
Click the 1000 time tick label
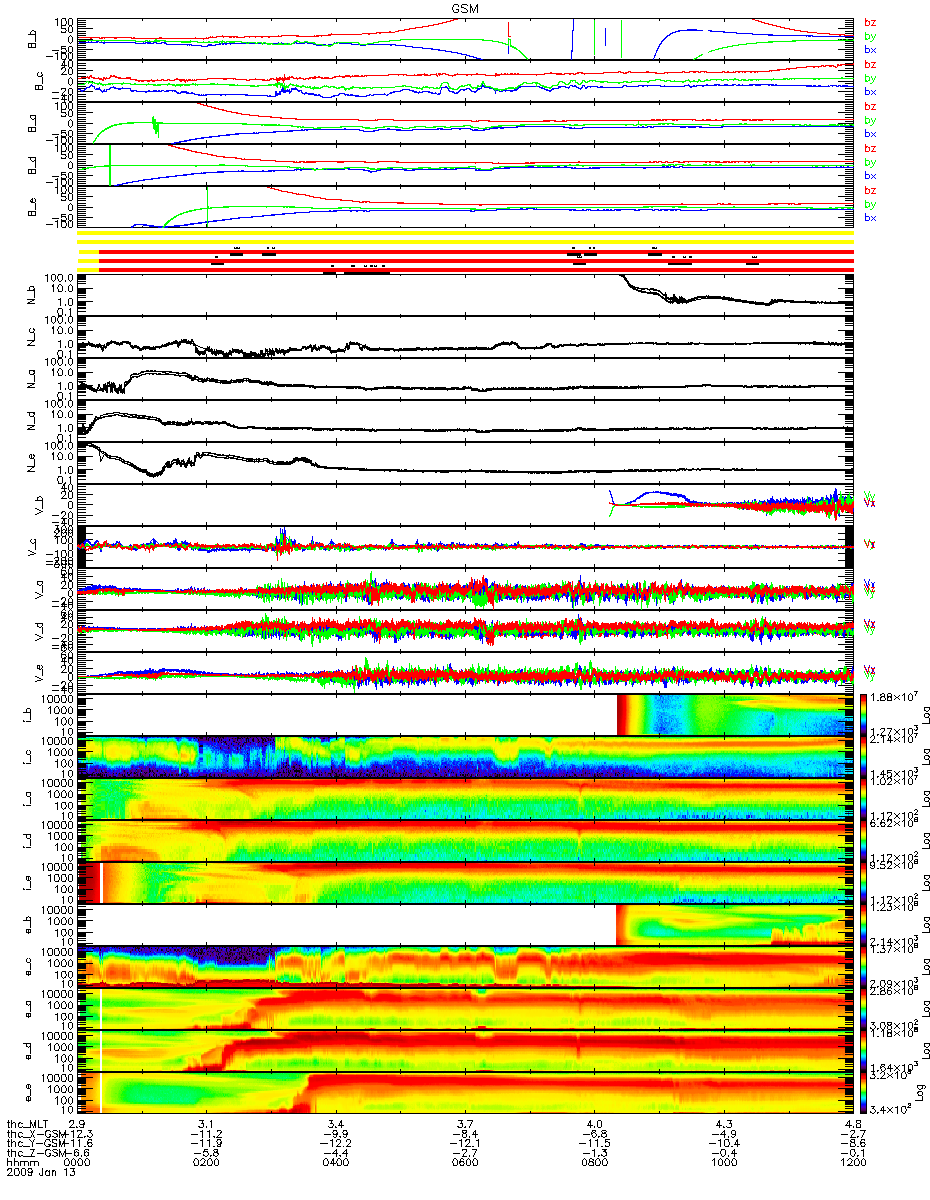coord(723,1164)
